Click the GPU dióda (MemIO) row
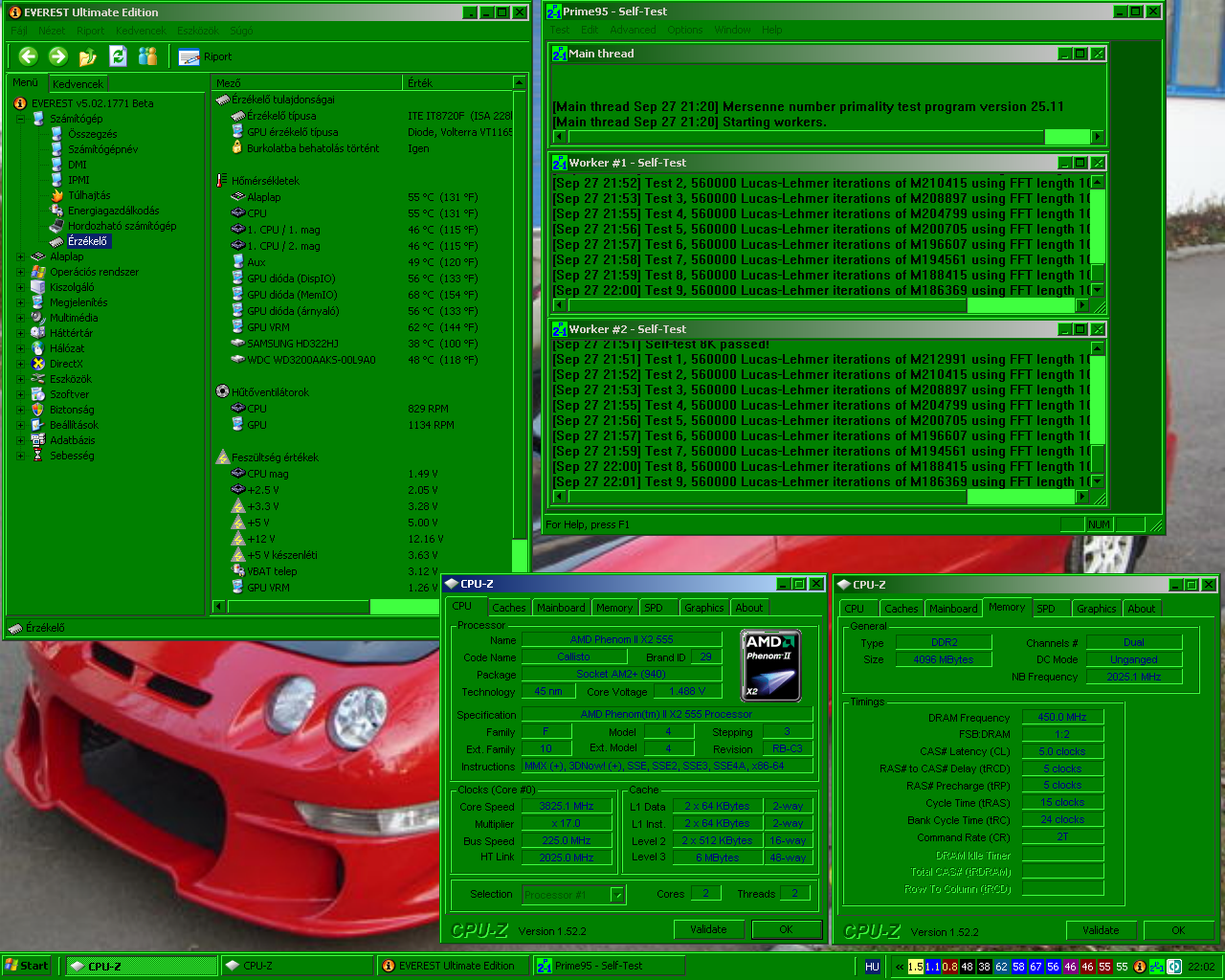This screenshot has height=980, width=1225. 364,295
